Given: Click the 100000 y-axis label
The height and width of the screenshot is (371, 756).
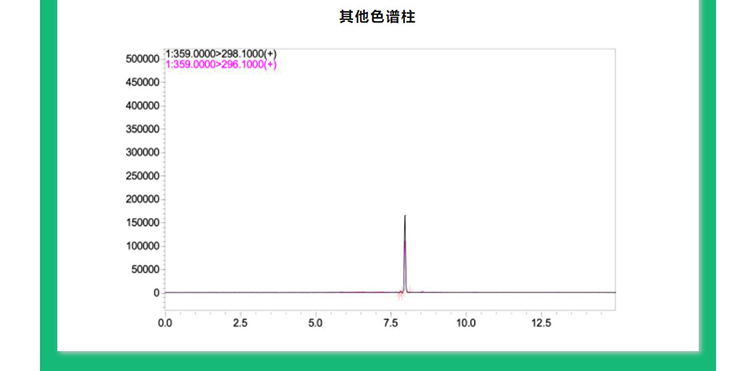Looking at the screenshot, I should click(142, 246).
